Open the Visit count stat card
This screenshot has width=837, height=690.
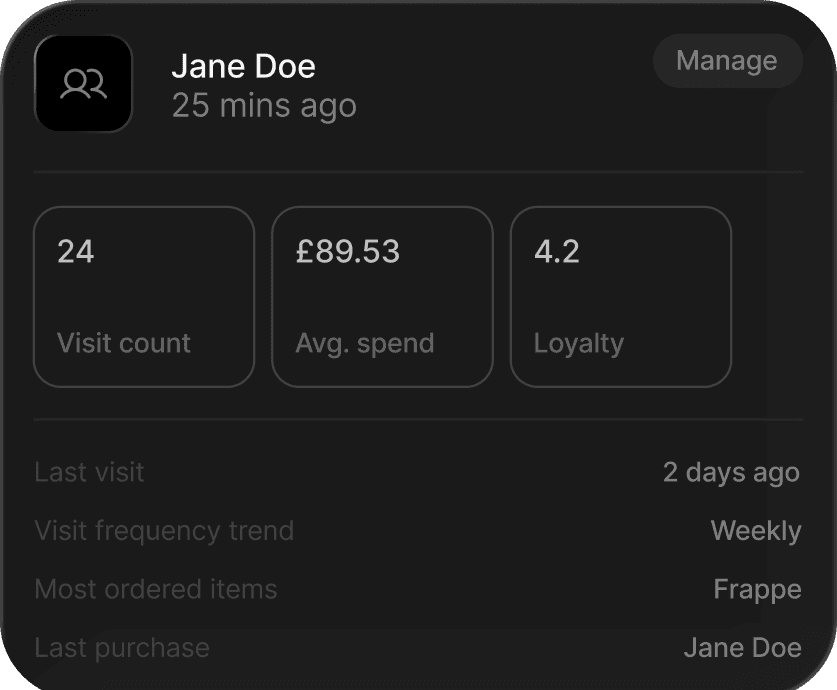tap(144, 297)
